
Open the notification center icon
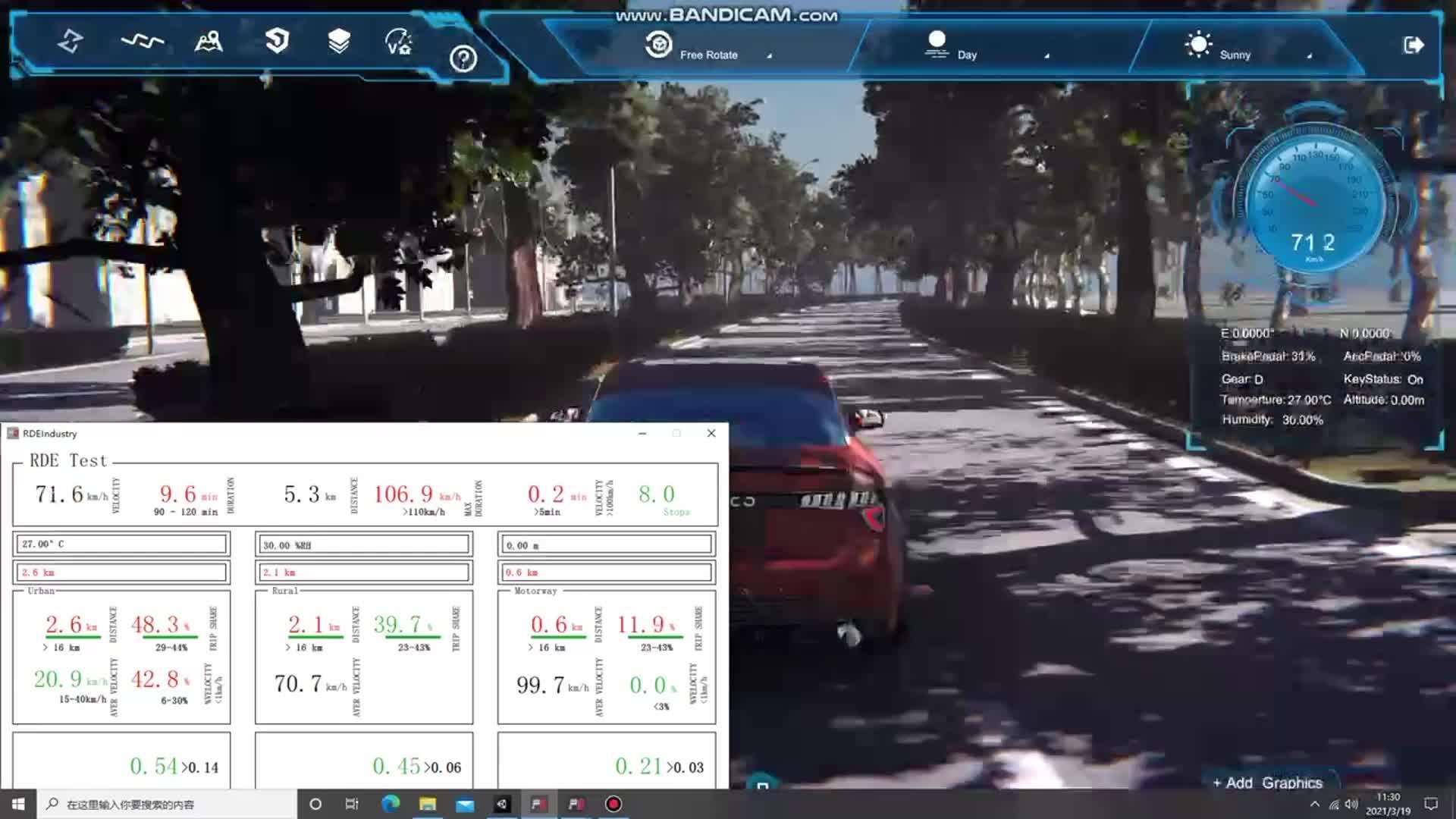pos(1431,804)
